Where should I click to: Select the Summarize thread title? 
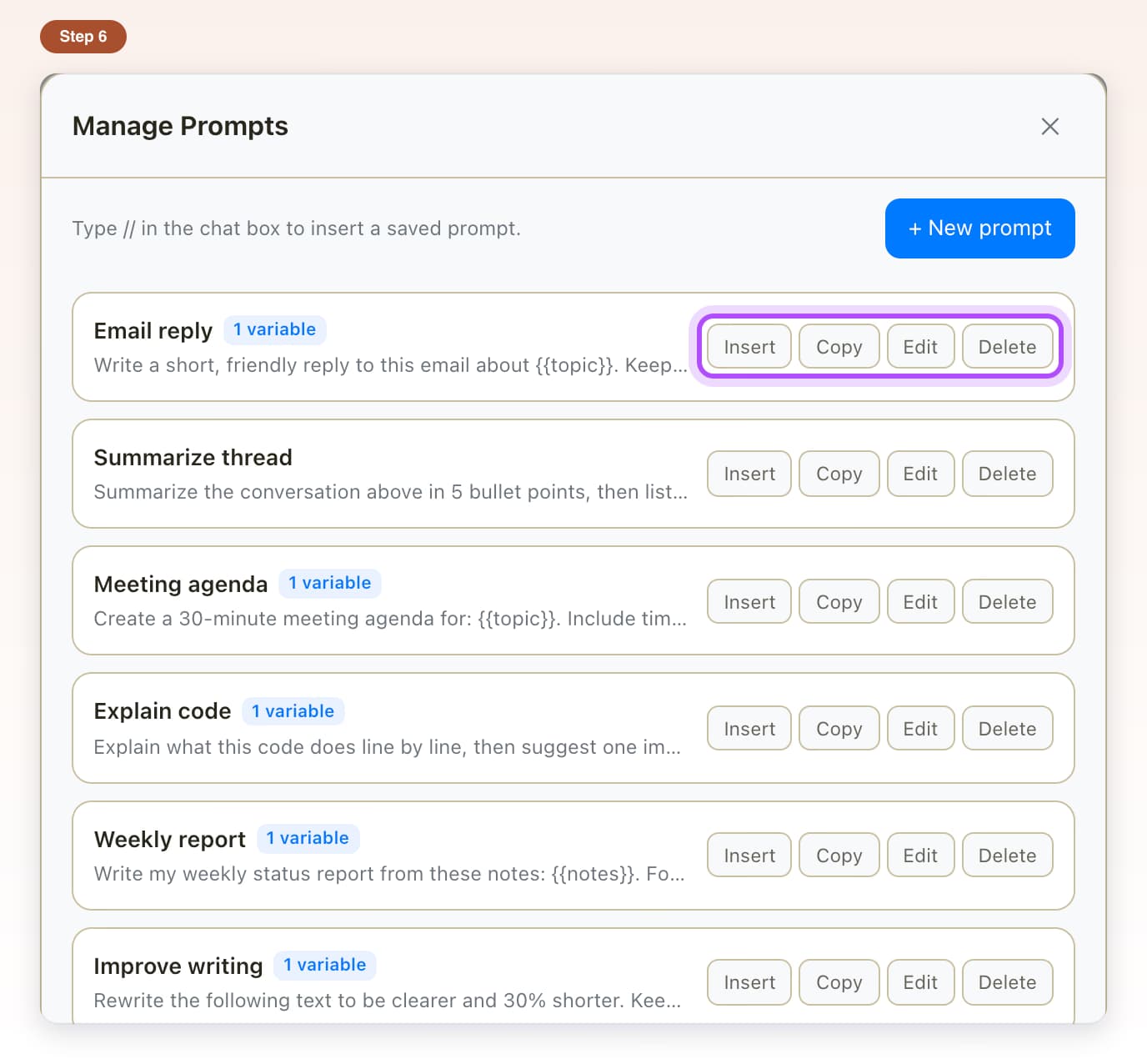(193, 458)
